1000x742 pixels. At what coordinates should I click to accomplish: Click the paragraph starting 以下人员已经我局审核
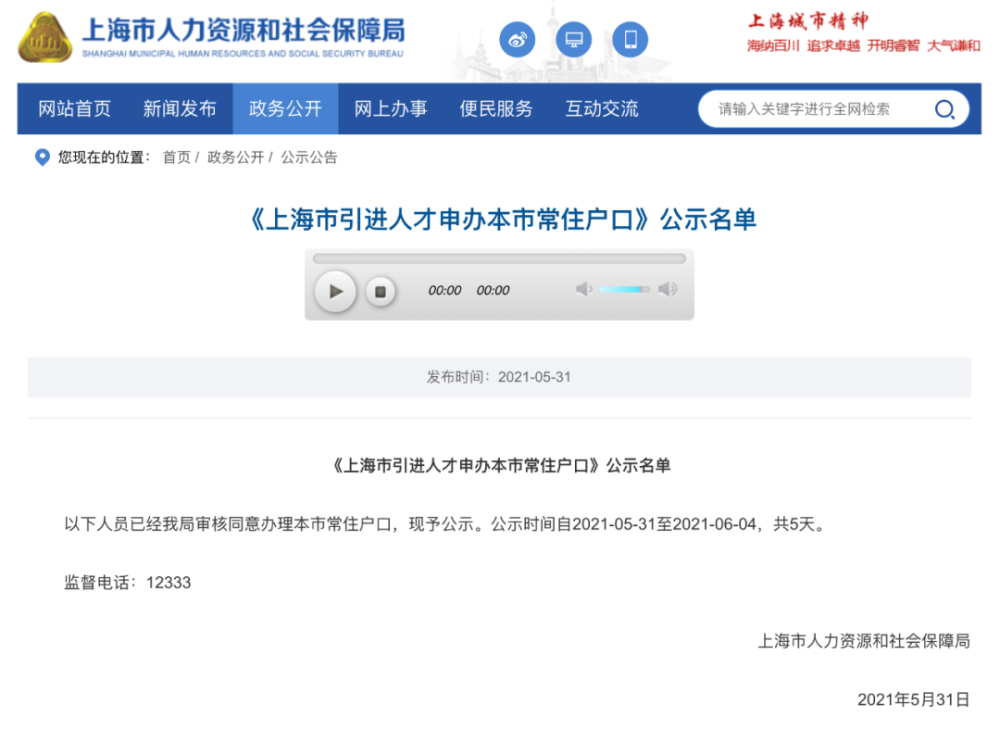click(x=446, y=524)
